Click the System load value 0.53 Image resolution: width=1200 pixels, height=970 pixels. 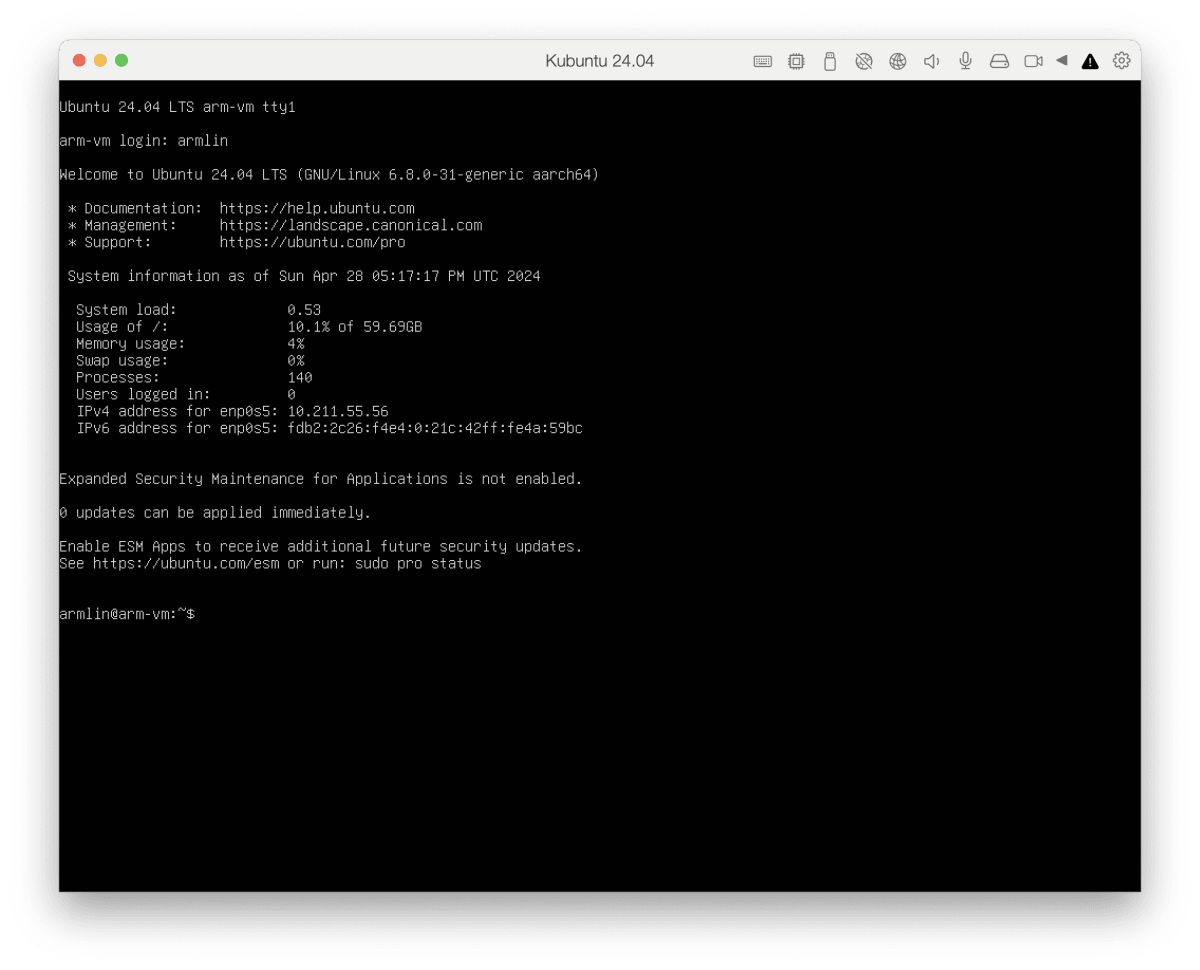304,310
